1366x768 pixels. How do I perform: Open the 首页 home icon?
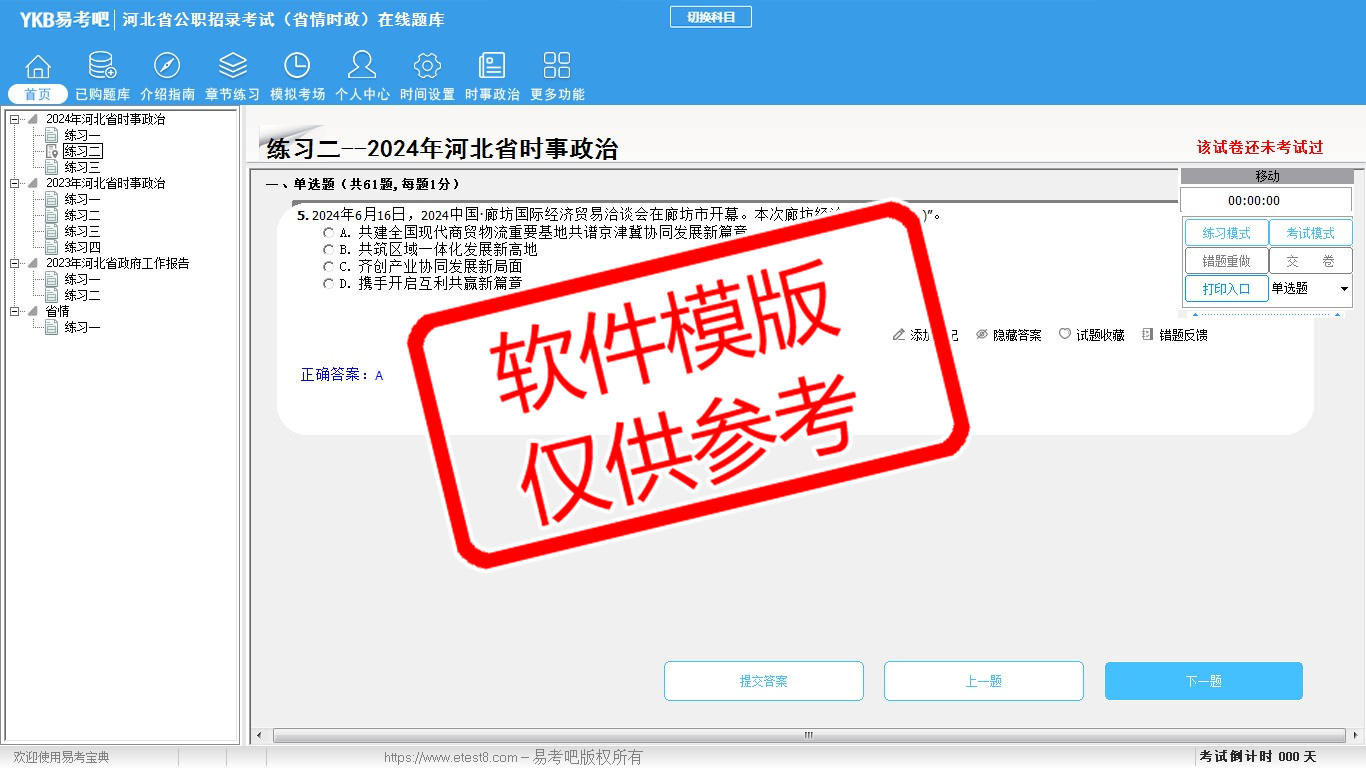(38, 66)
